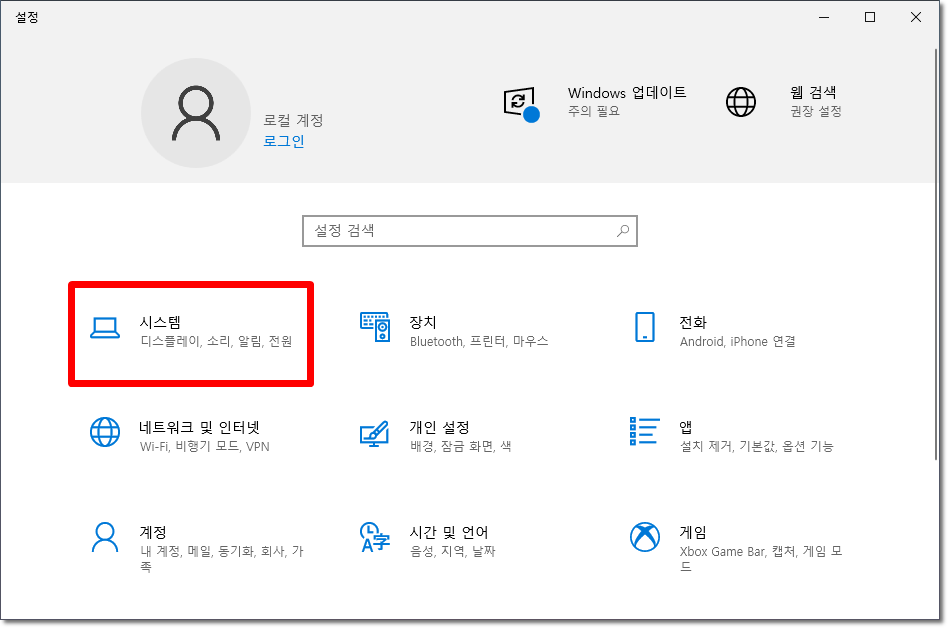Open the 게임 category title

tap(693, 532)
